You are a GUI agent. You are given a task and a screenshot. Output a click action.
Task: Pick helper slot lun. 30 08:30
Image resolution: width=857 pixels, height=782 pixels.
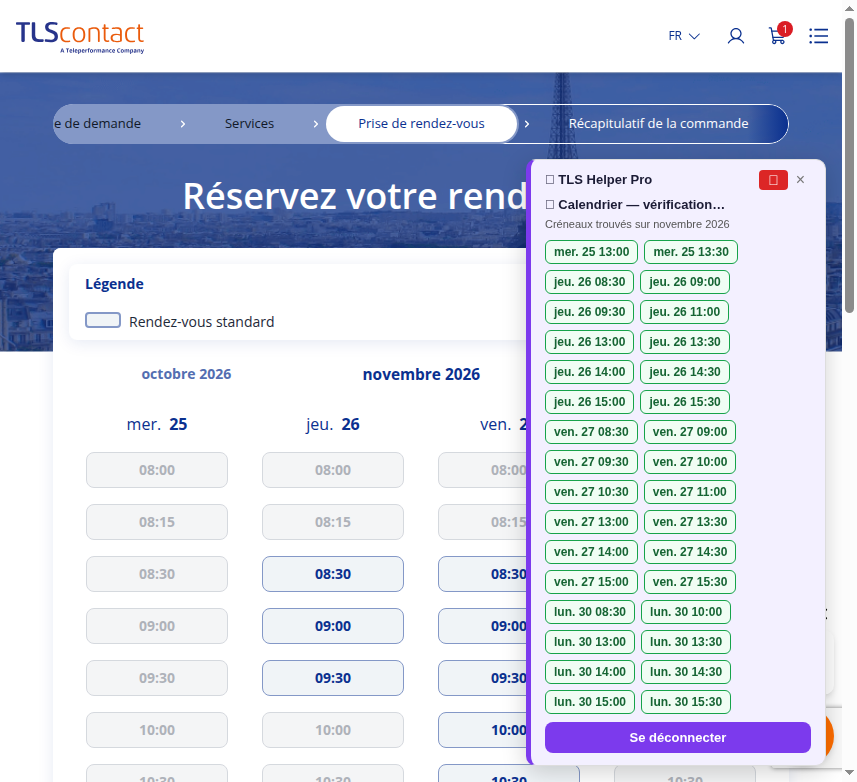tap(590, 613)
